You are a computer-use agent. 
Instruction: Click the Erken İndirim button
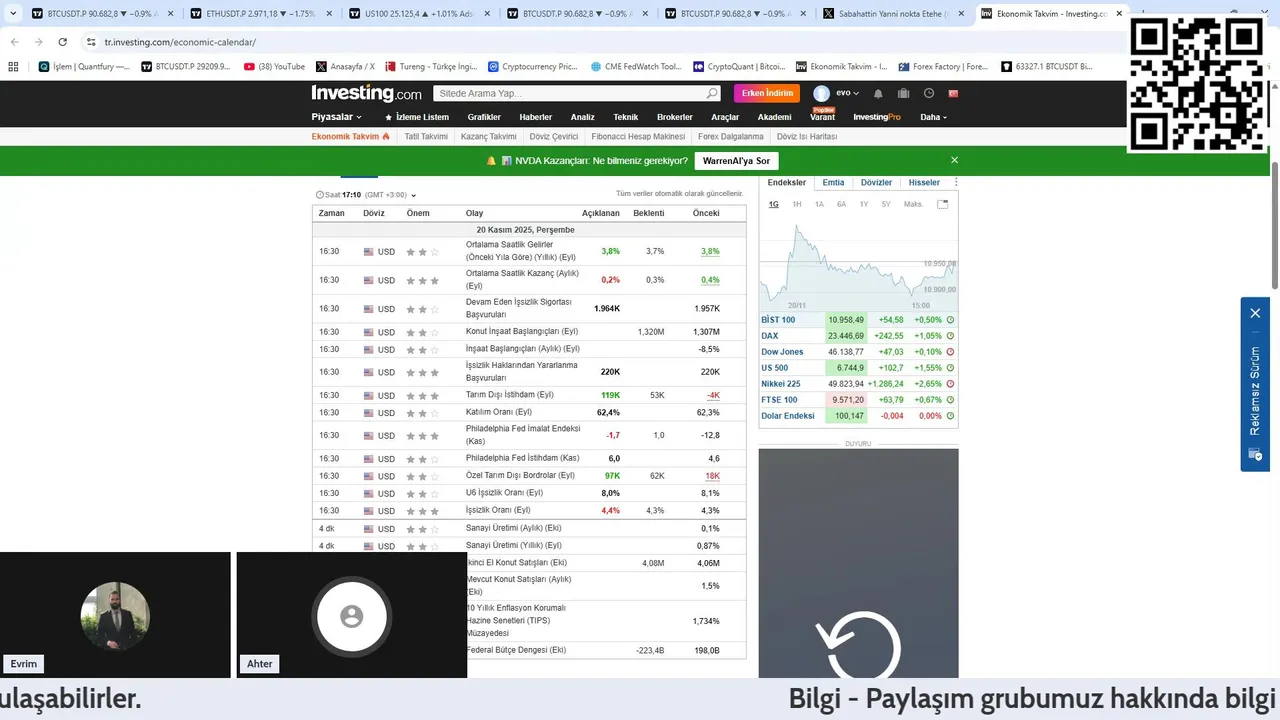[767, 93]
